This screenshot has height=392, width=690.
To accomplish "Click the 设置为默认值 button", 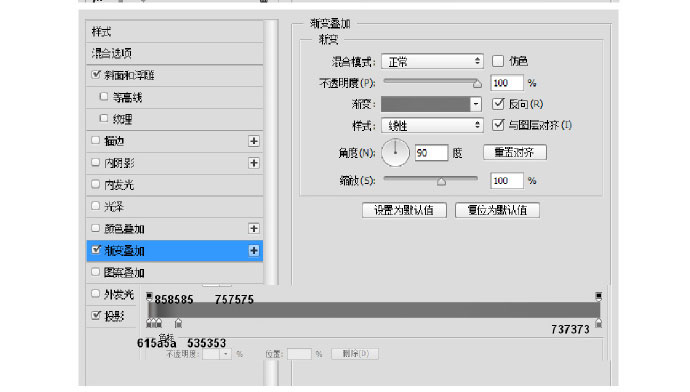I will point(404,210).
